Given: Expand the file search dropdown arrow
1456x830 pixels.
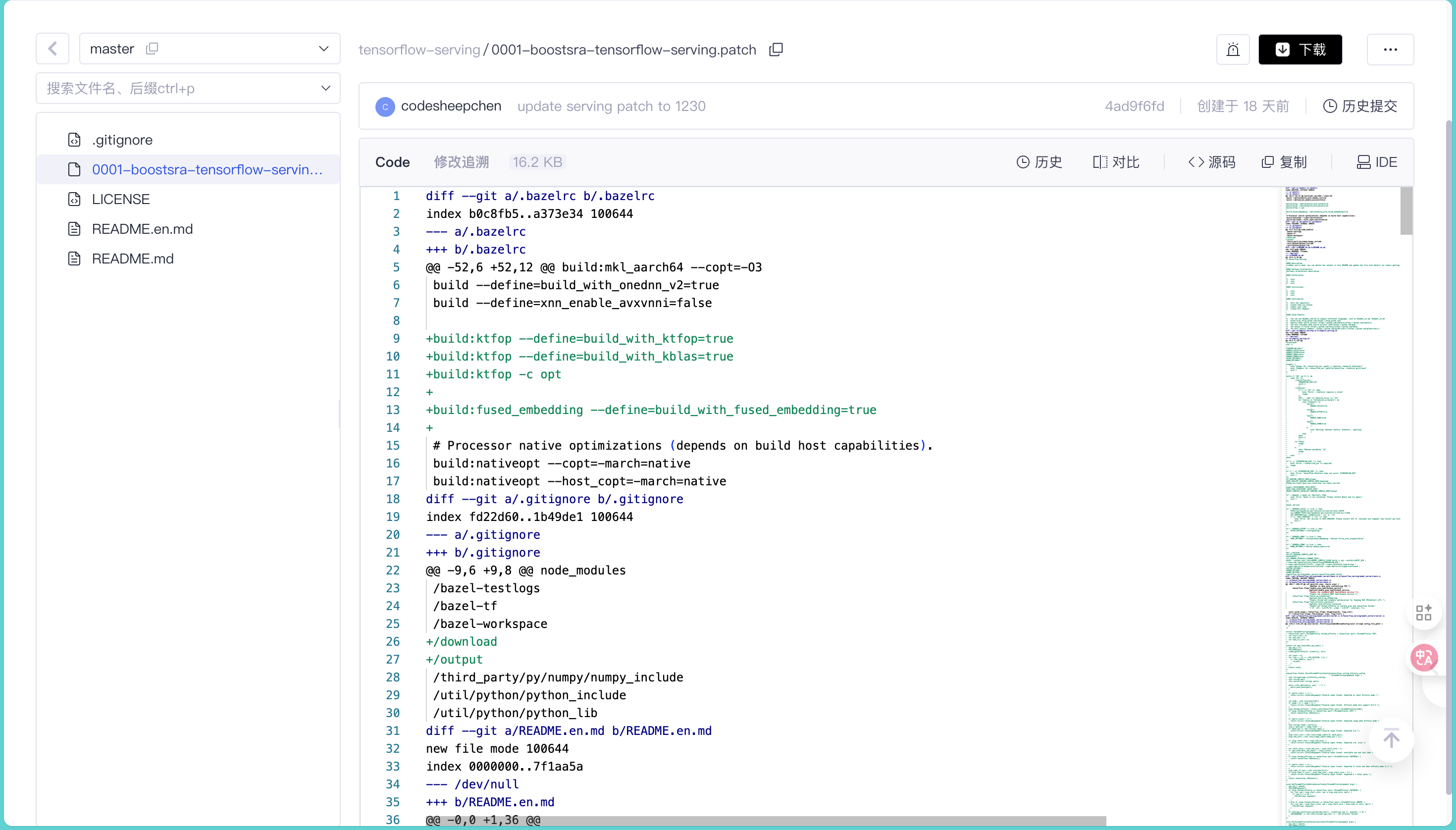Looking at the screenshot, I should pos(325,88).
